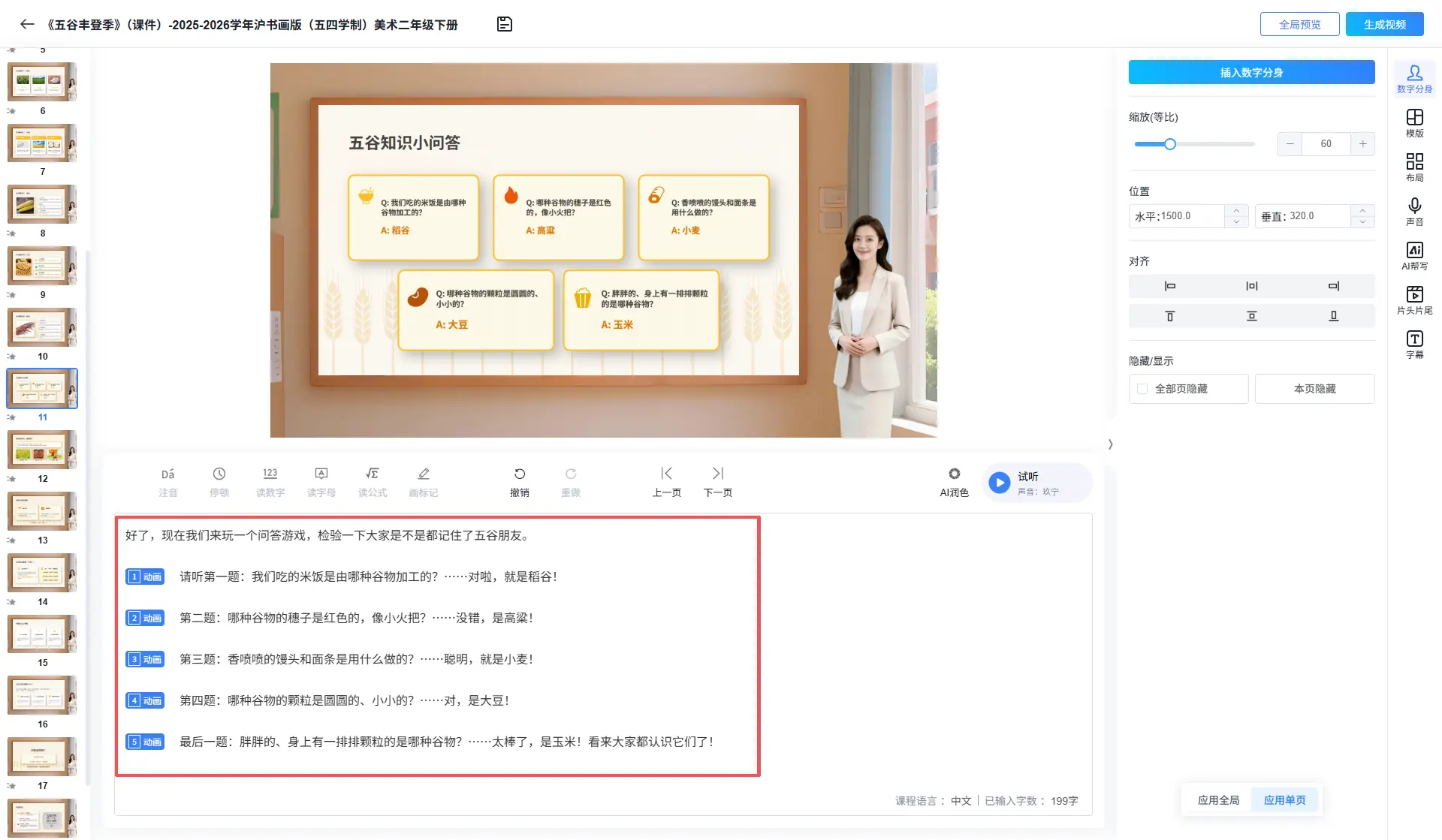Select the 应用单页 option
The image size is (1442, 840).
(x=1284, y=800)
